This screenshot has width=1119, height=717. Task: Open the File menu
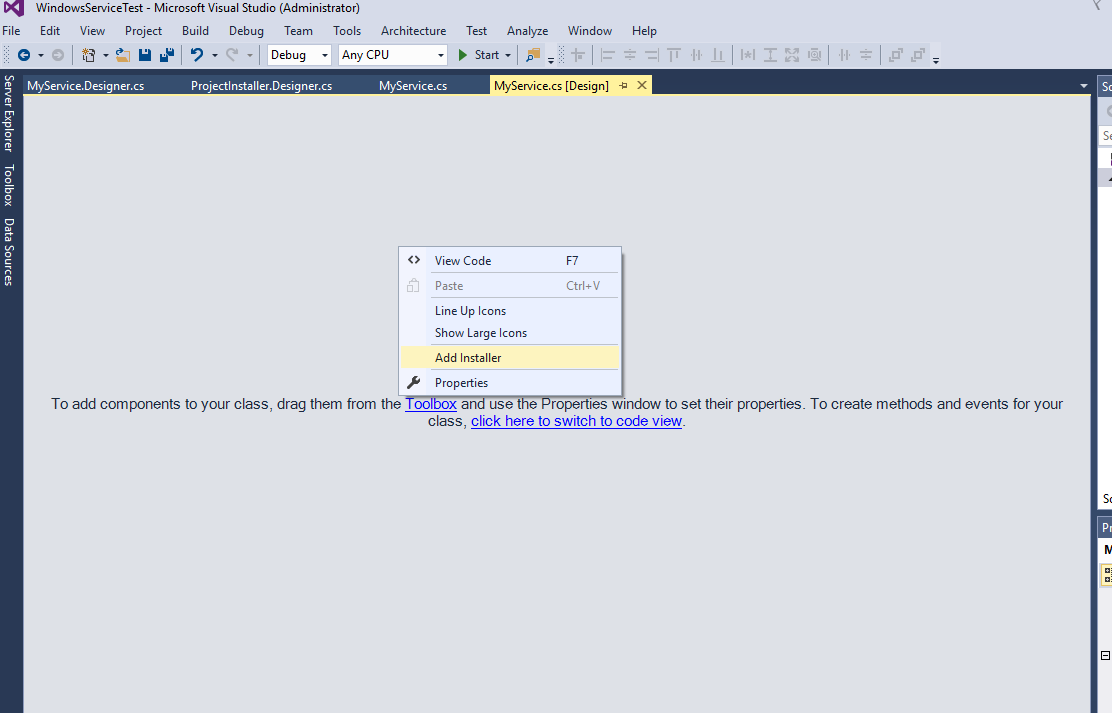tap(11, 31)
